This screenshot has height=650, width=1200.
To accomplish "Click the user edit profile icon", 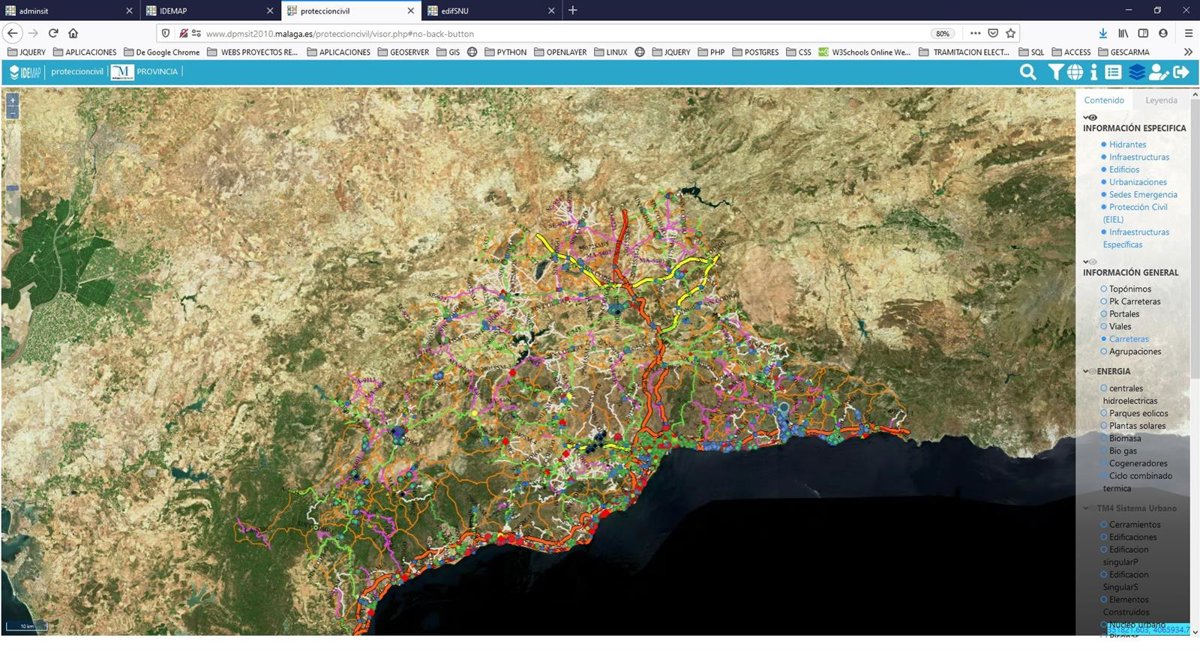I will pos(1158,72).
